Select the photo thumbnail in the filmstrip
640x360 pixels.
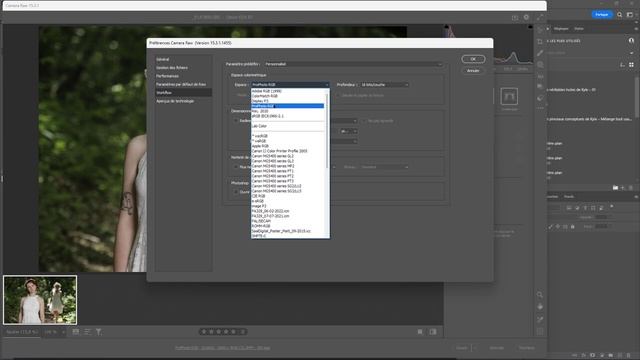point(40,300)
